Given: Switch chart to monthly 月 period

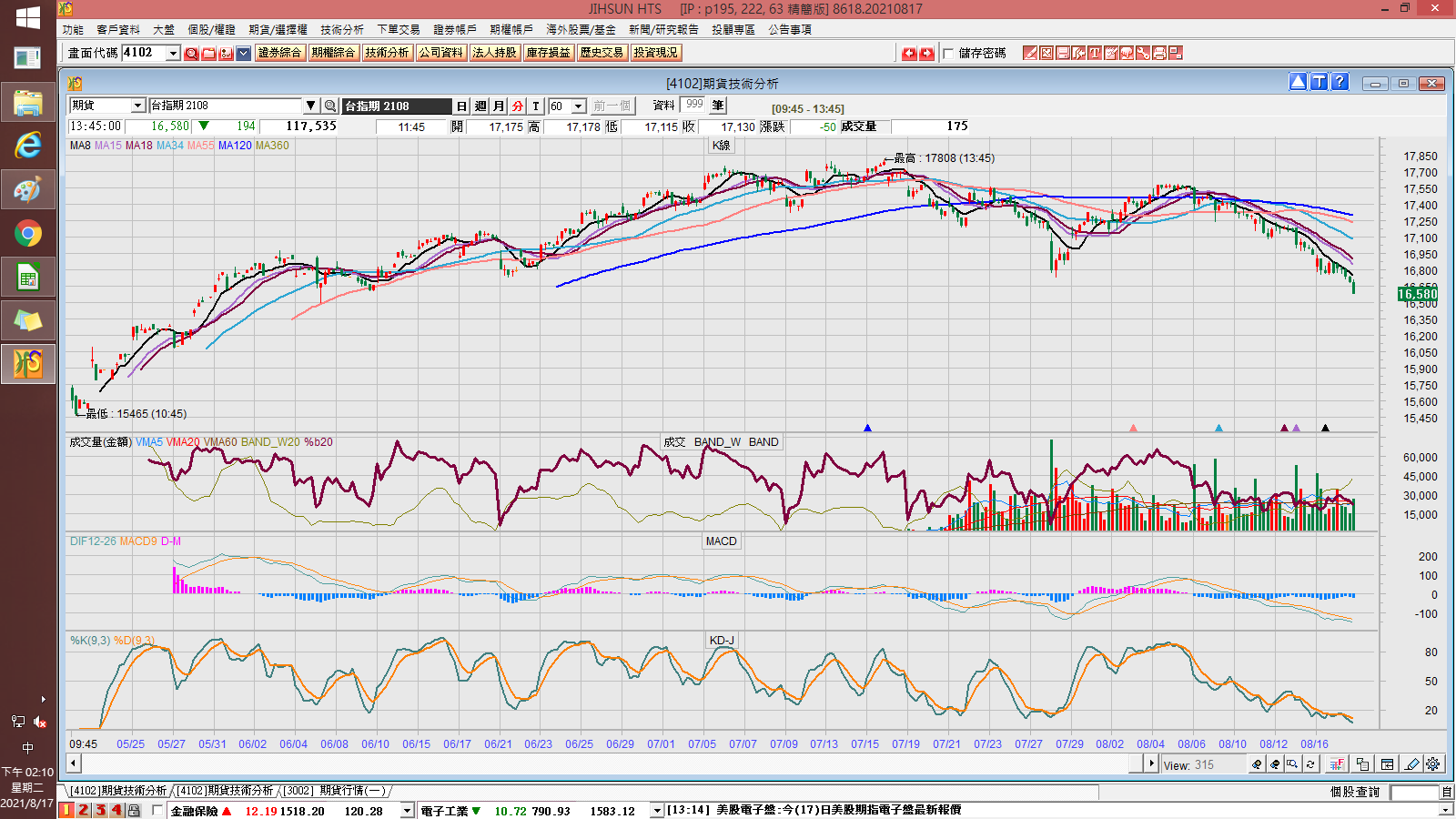Looking at the screenshot, I should tap(499, 106).
